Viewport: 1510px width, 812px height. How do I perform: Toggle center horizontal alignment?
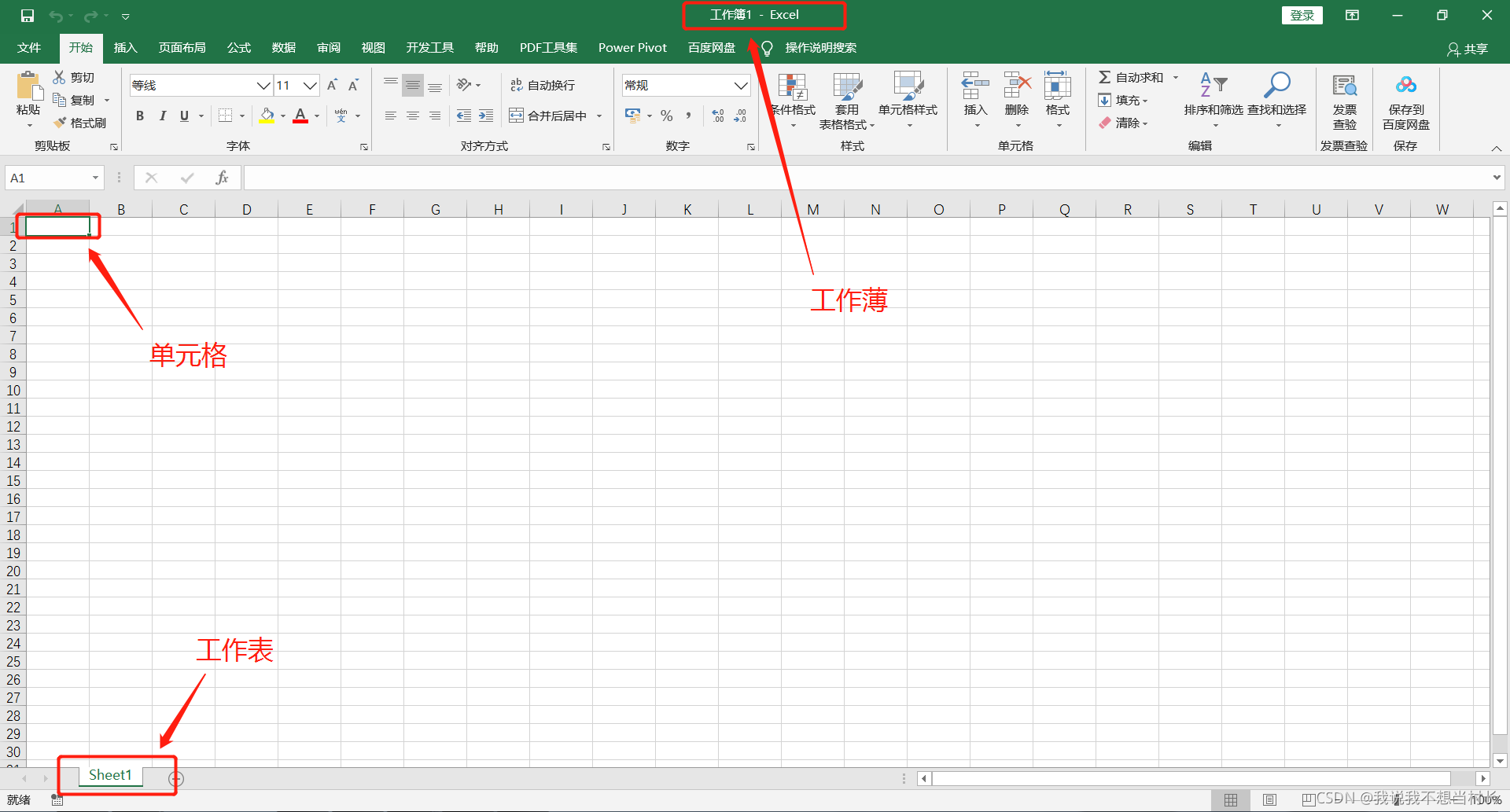click(413, 116)
